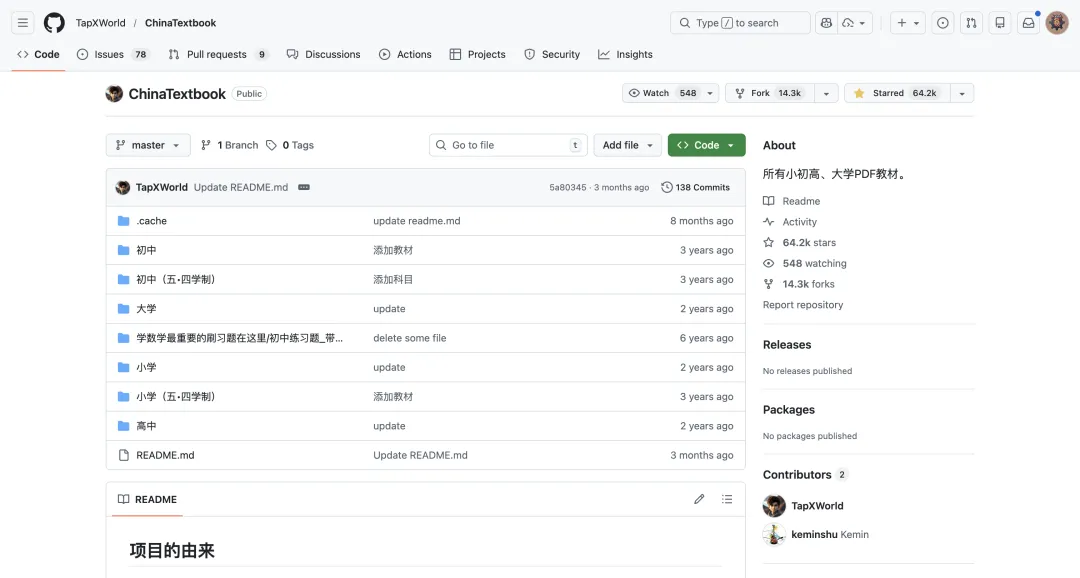This screenshot has height=578, width=1080.
Task: Click the branch icon beside 1 Branch
Action: [206, 145]
